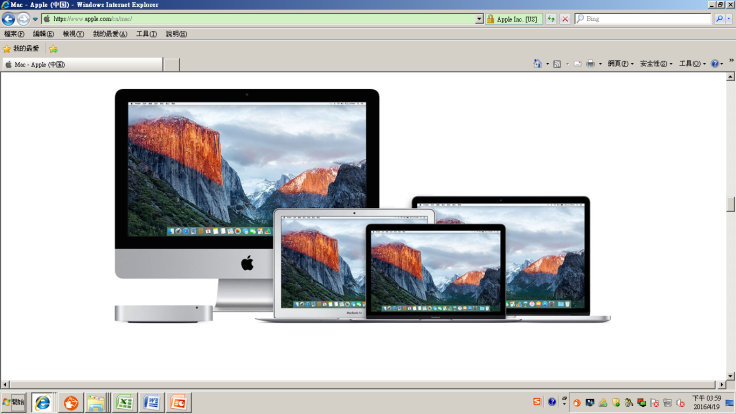Click the favorites star icon
The width and height of the screenshot is (736, 414).
(x=7, y=48)
